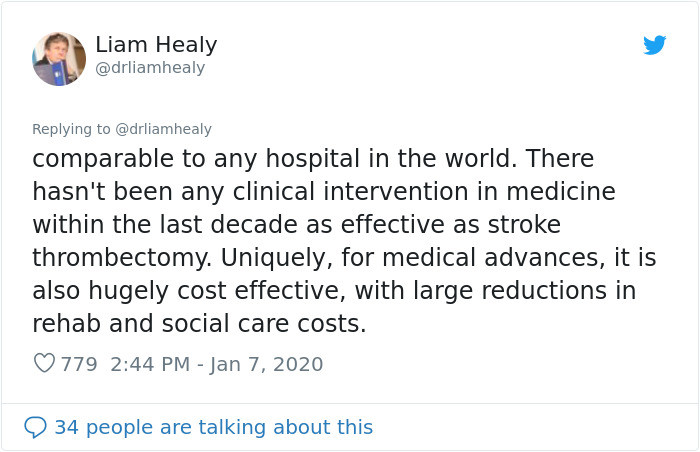
Task: Click the first line starting with comparable
Action: coord(313,159)
